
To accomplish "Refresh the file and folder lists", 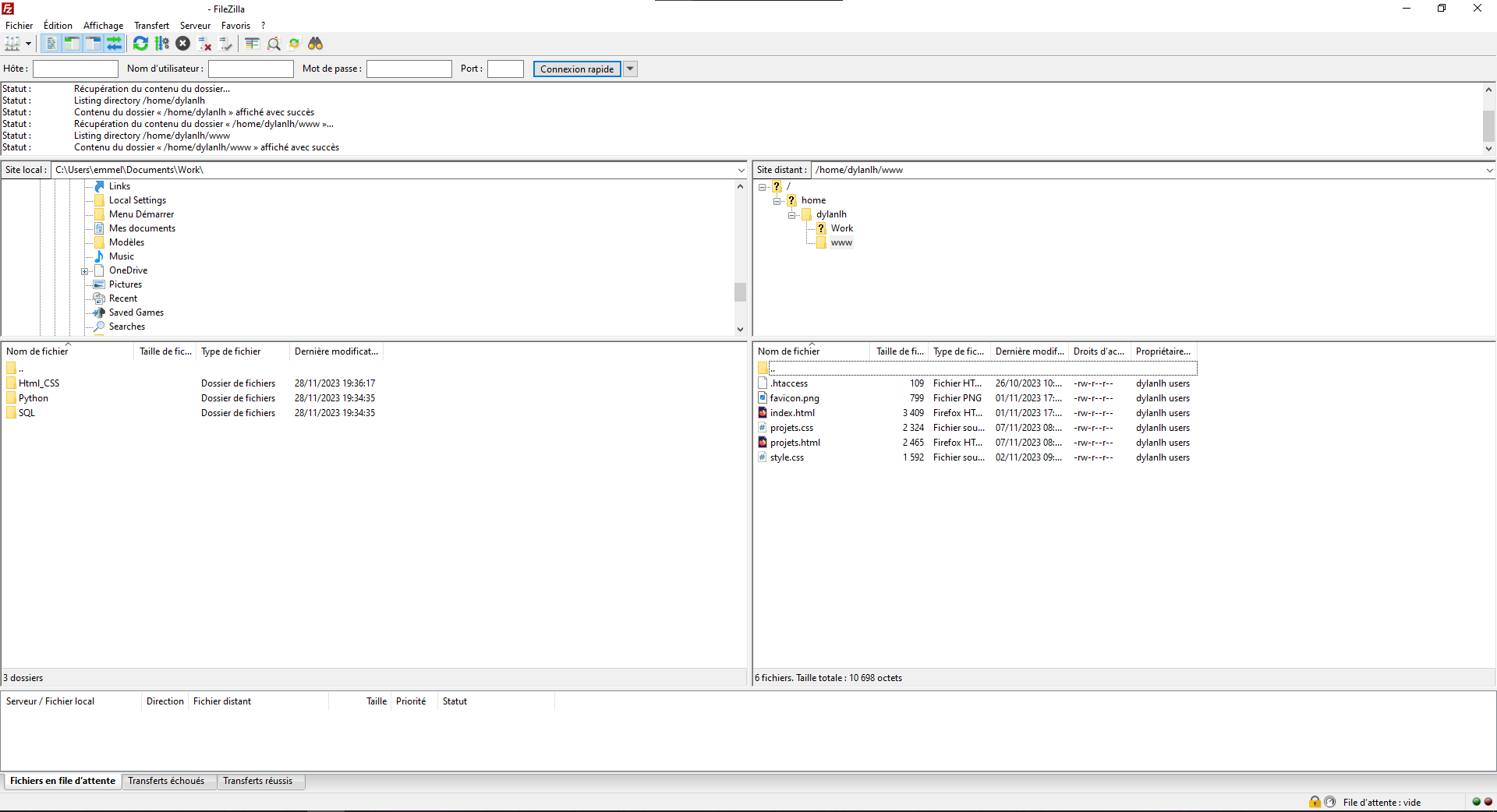I will point(140,44).
